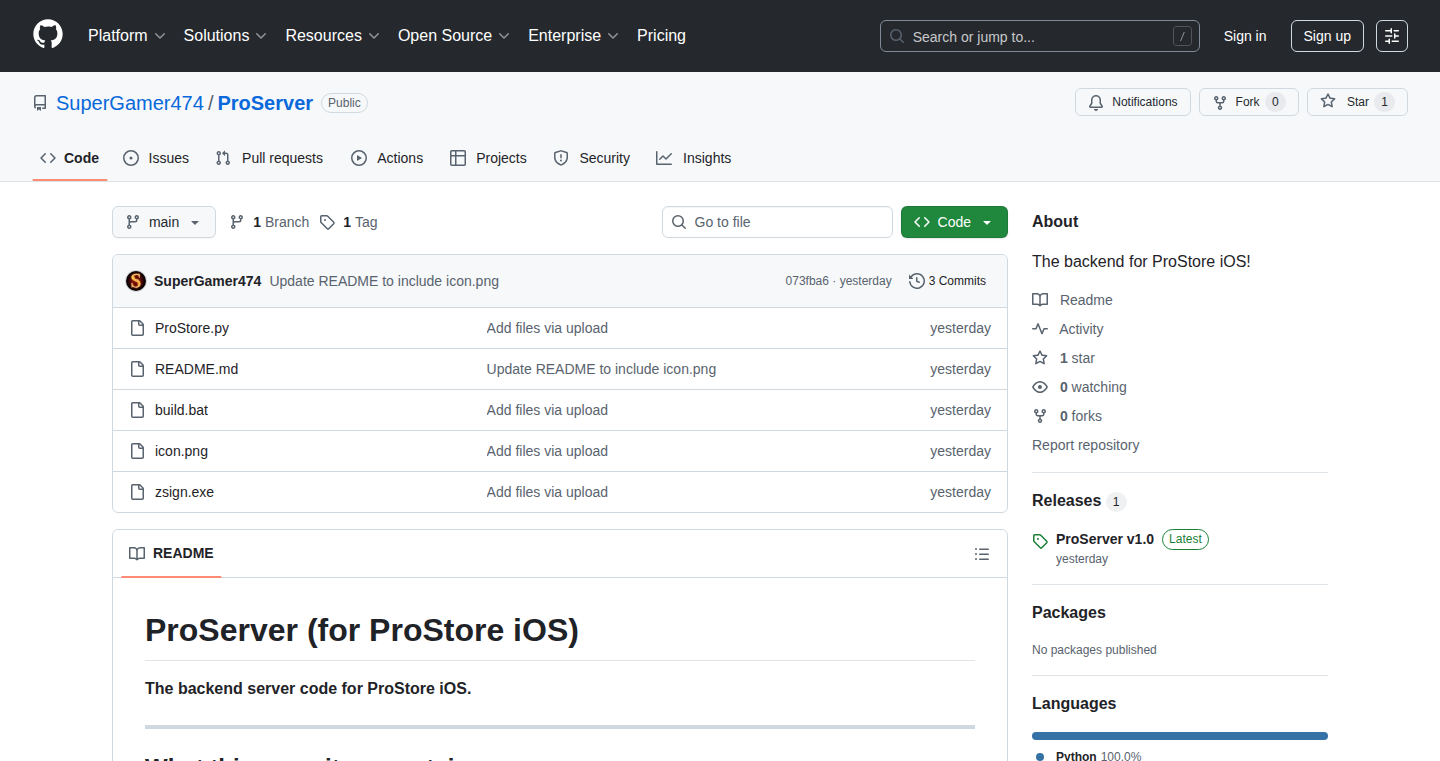1440x761 pixels.
Task: Click the file icon beside ProStore.py
Action: (137, 328)
